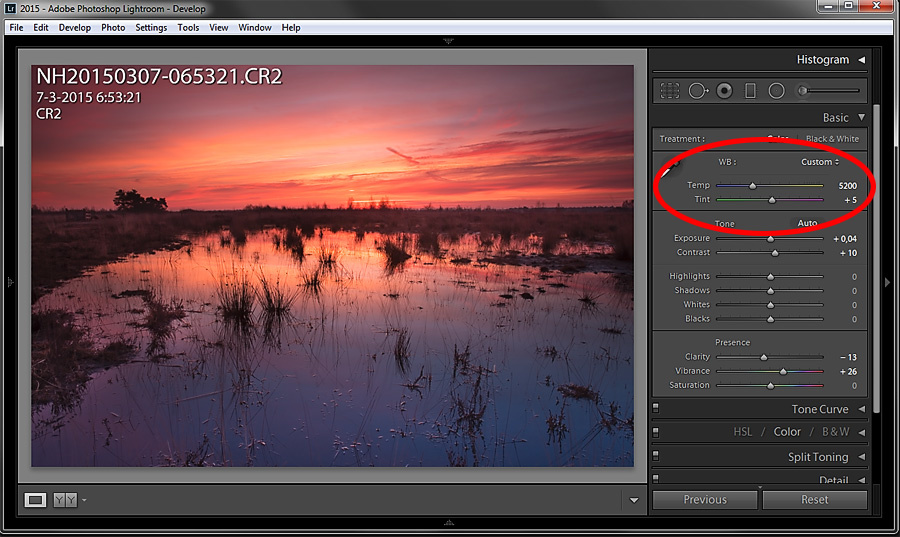Select the Color tab label
Screen dimensions: 900x537
coord(787,432)
